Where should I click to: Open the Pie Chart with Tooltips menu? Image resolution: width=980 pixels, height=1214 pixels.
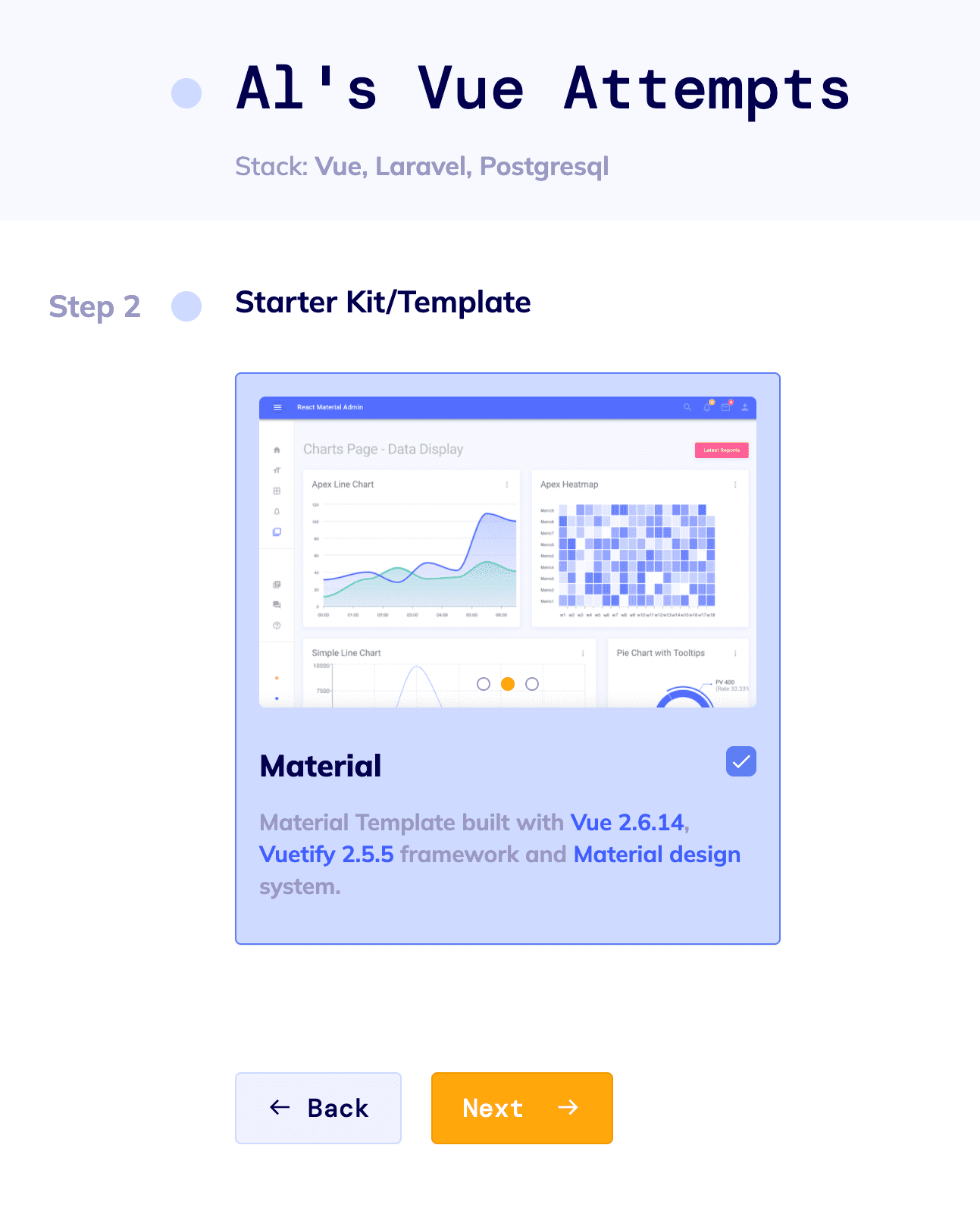tap(735, 653)
